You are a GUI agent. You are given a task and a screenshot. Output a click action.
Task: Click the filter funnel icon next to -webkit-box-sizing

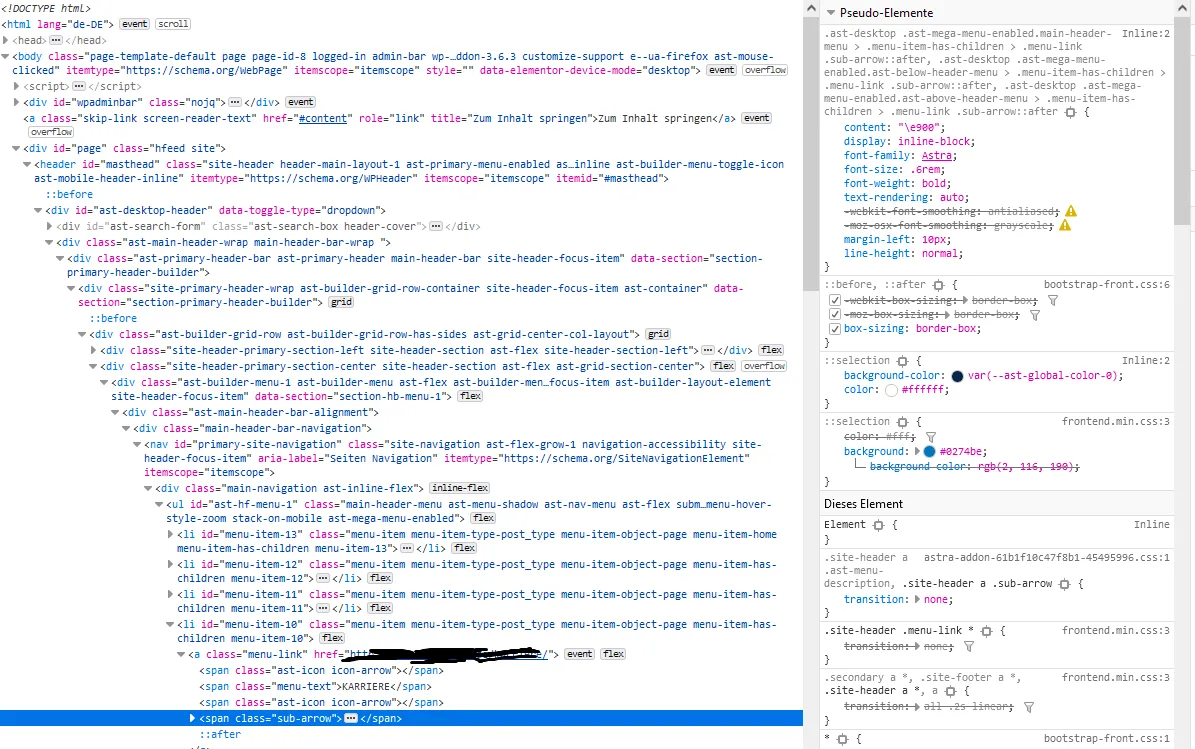(1052, 300)
